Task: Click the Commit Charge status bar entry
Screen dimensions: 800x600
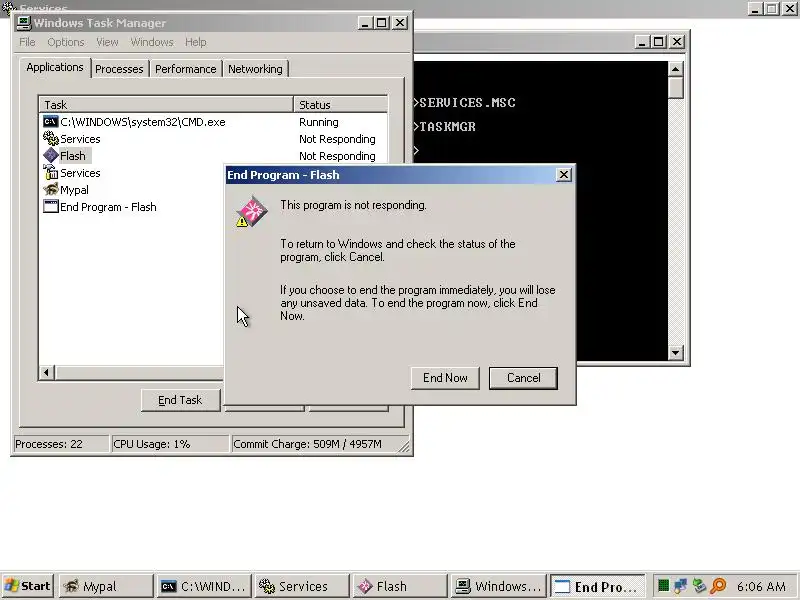Action: click(x=319, y=444)
